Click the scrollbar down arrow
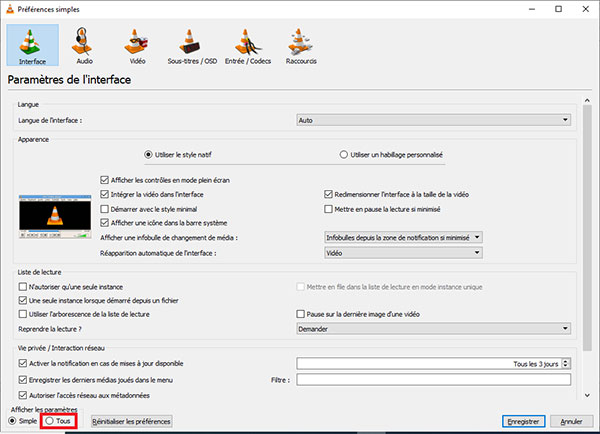Image resolution: width=600 pixels, height=434 pixels. click(587, 395)
